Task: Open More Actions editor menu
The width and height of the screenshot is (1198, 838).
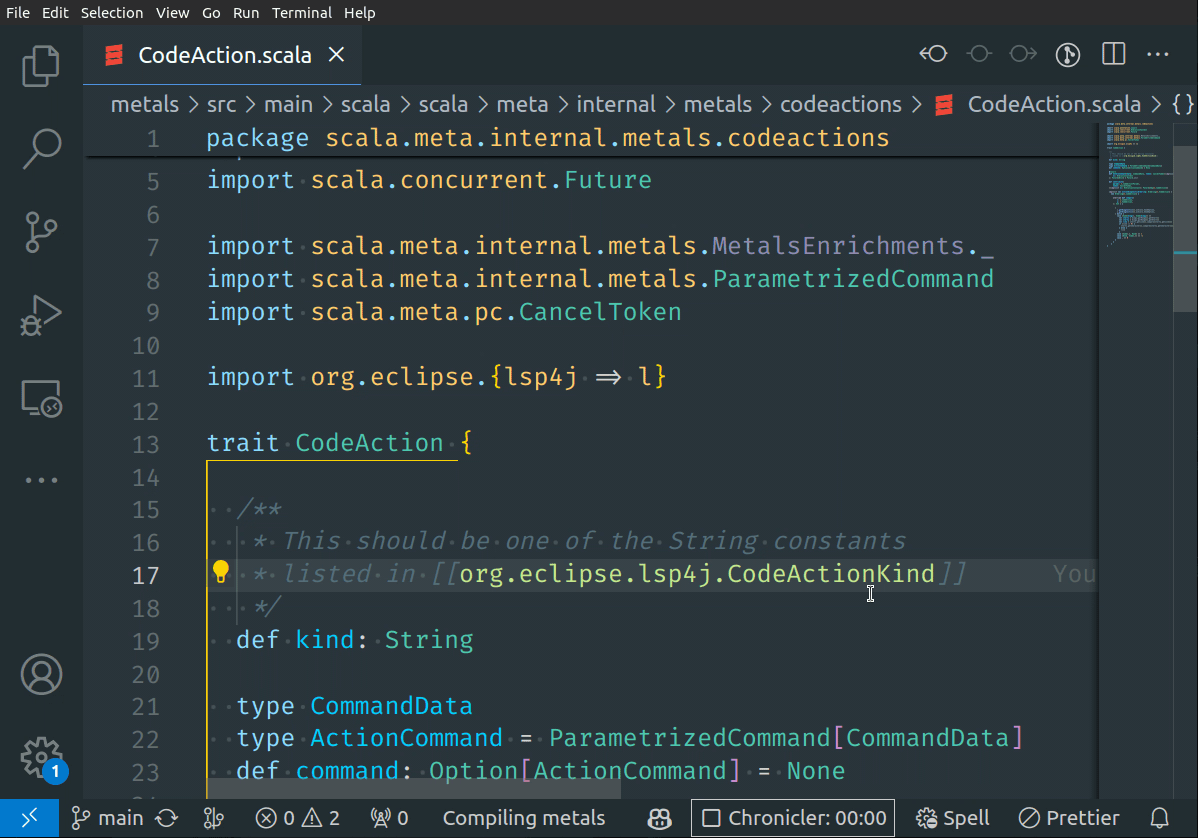Action: [1158, 54]
